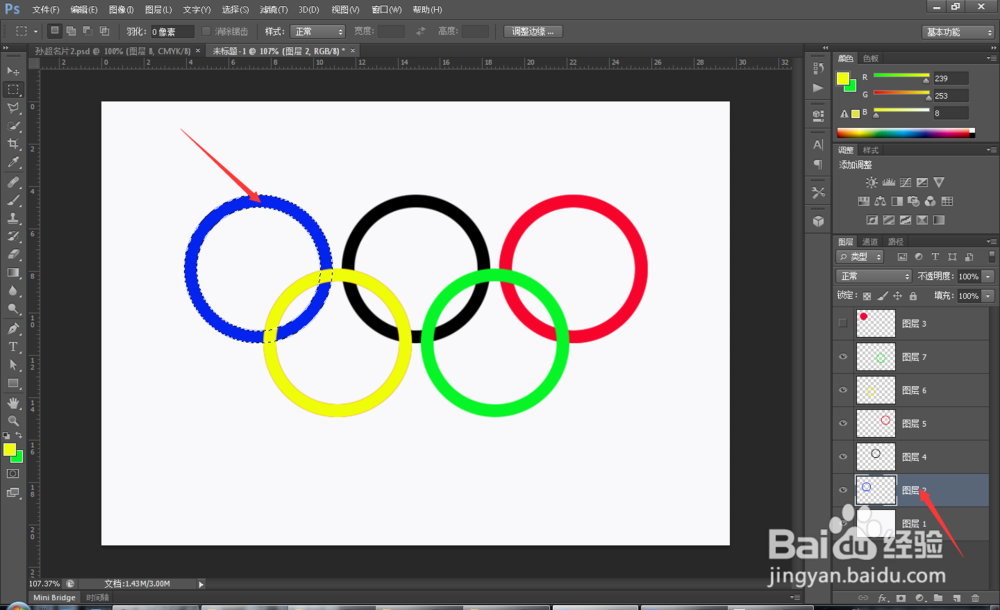This screenshot has width=1000, height=610.
Task: Select the Move tool
Action: [13, 71]
